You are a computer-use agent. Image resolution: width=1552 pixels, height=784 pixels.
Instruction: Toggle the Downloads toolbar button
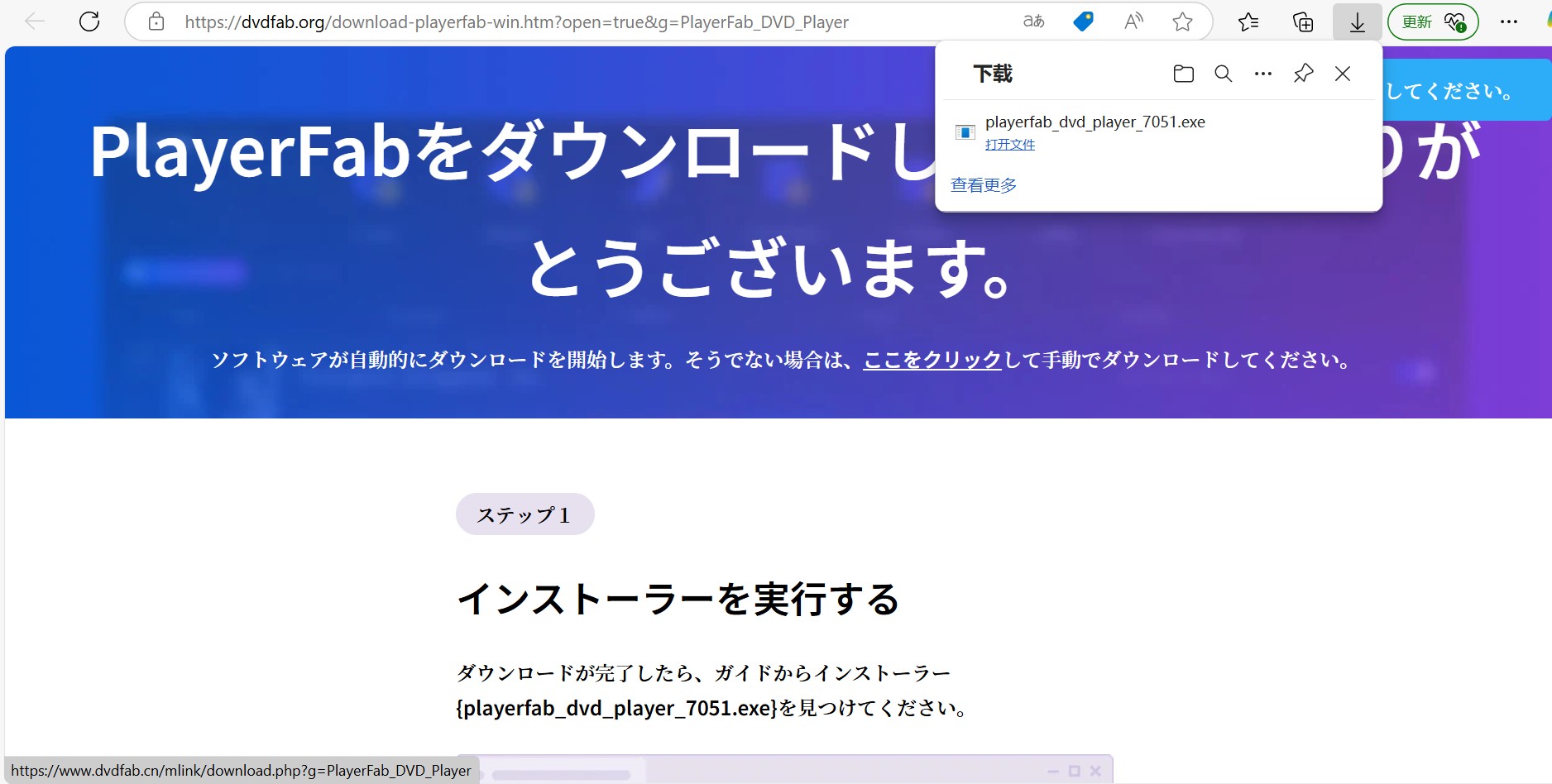pos(1357,22)
